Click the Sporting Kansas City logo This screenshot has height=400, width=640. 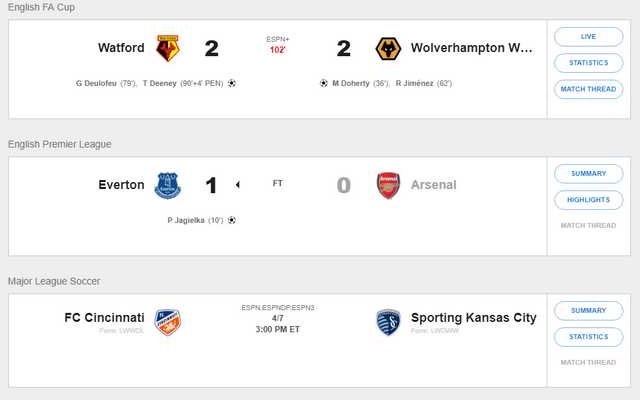pyautogui.click(x=388, y=322)
